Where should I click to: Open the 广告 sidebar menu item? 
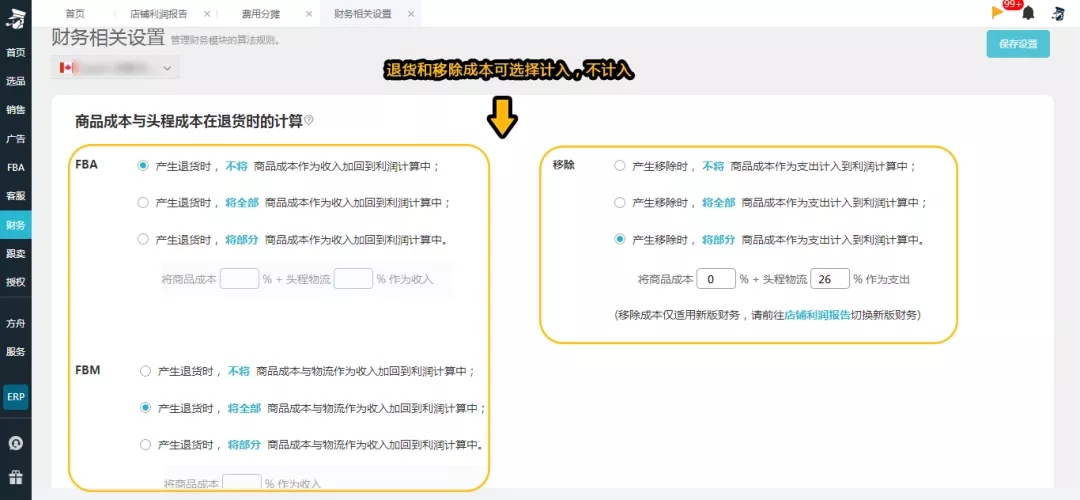[x=15, y=138]
